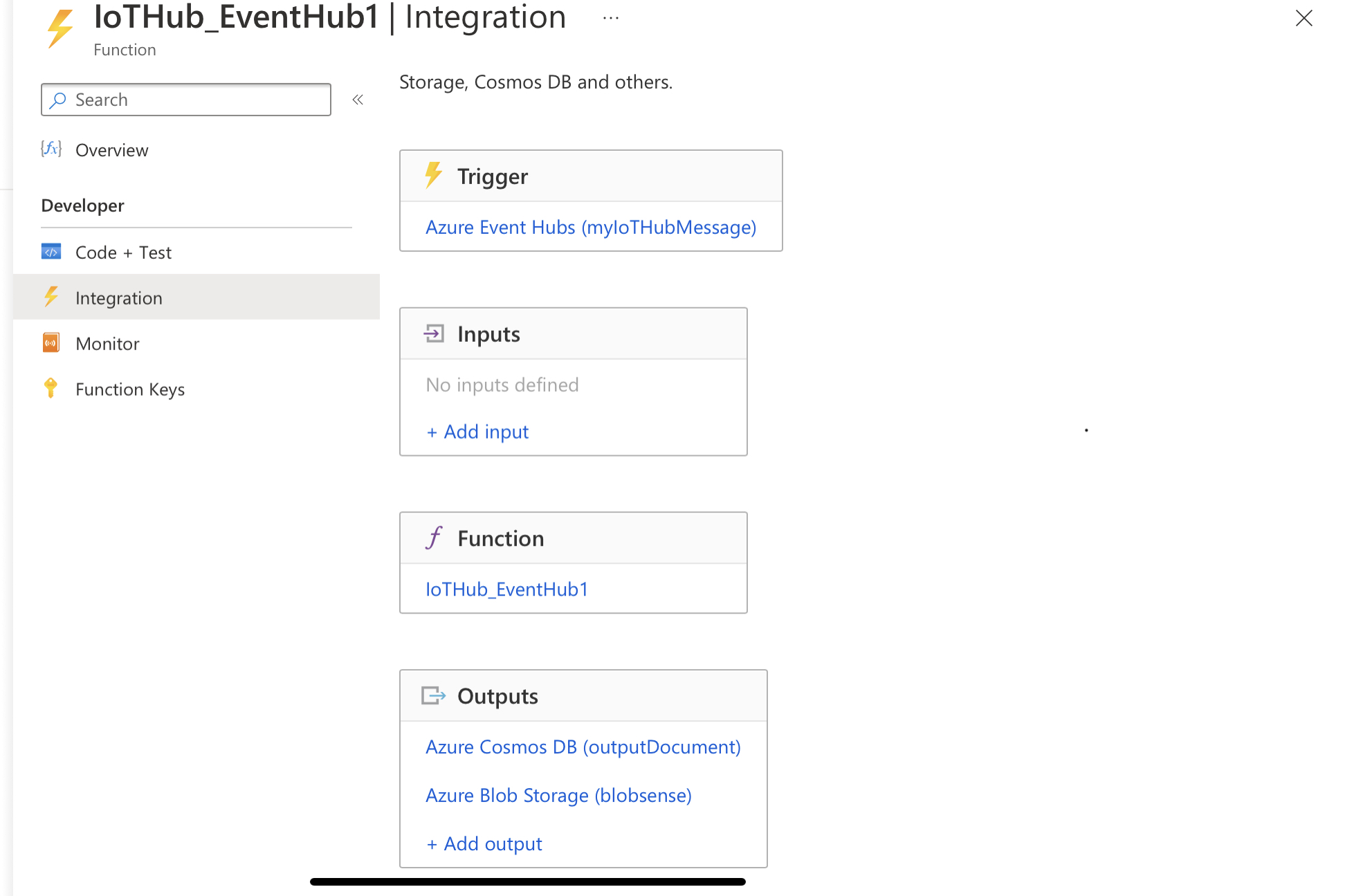Click the Overview fx icon

(51, 149)
